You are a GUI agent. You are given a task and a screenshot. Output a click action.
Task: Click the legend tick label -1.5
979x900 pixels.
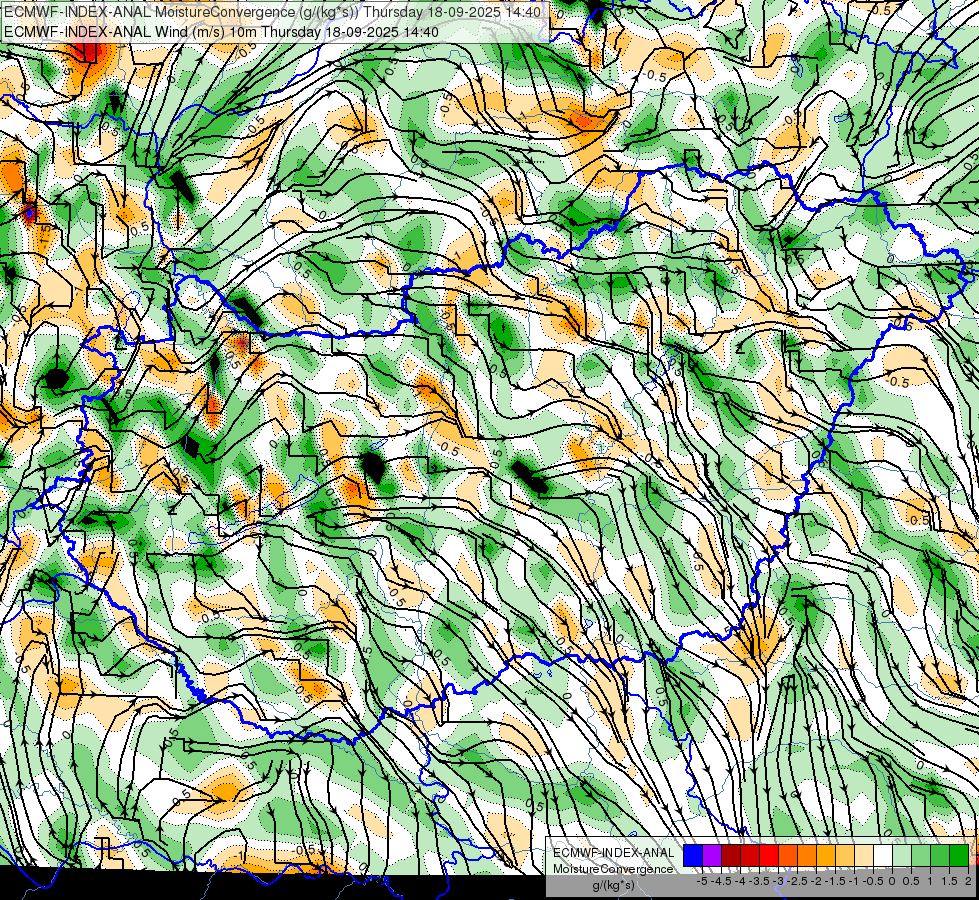click(x=835, y=881)
